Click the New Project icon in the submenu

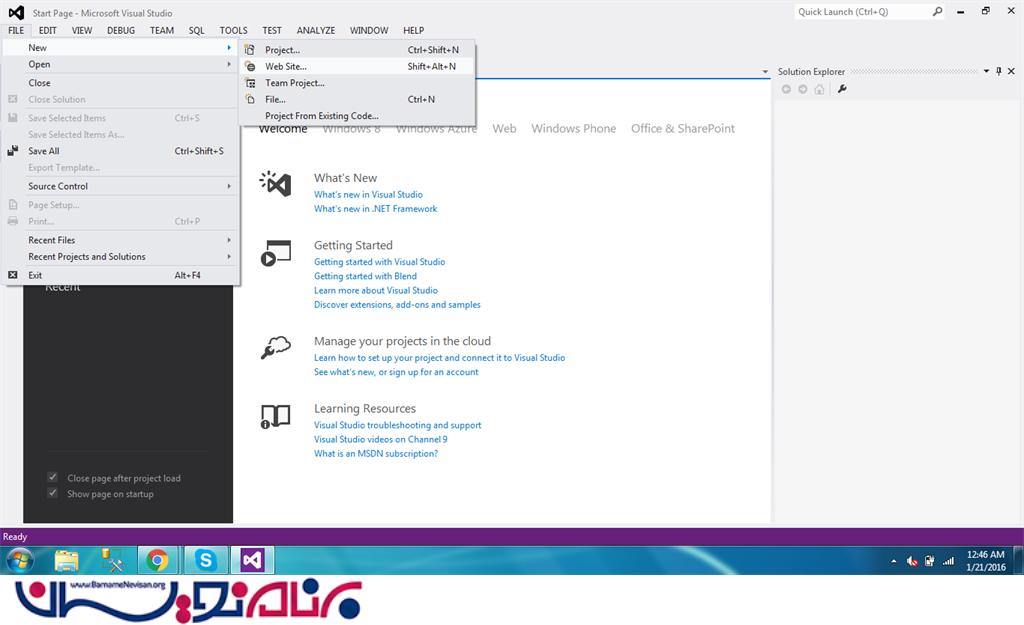(250, 50)
